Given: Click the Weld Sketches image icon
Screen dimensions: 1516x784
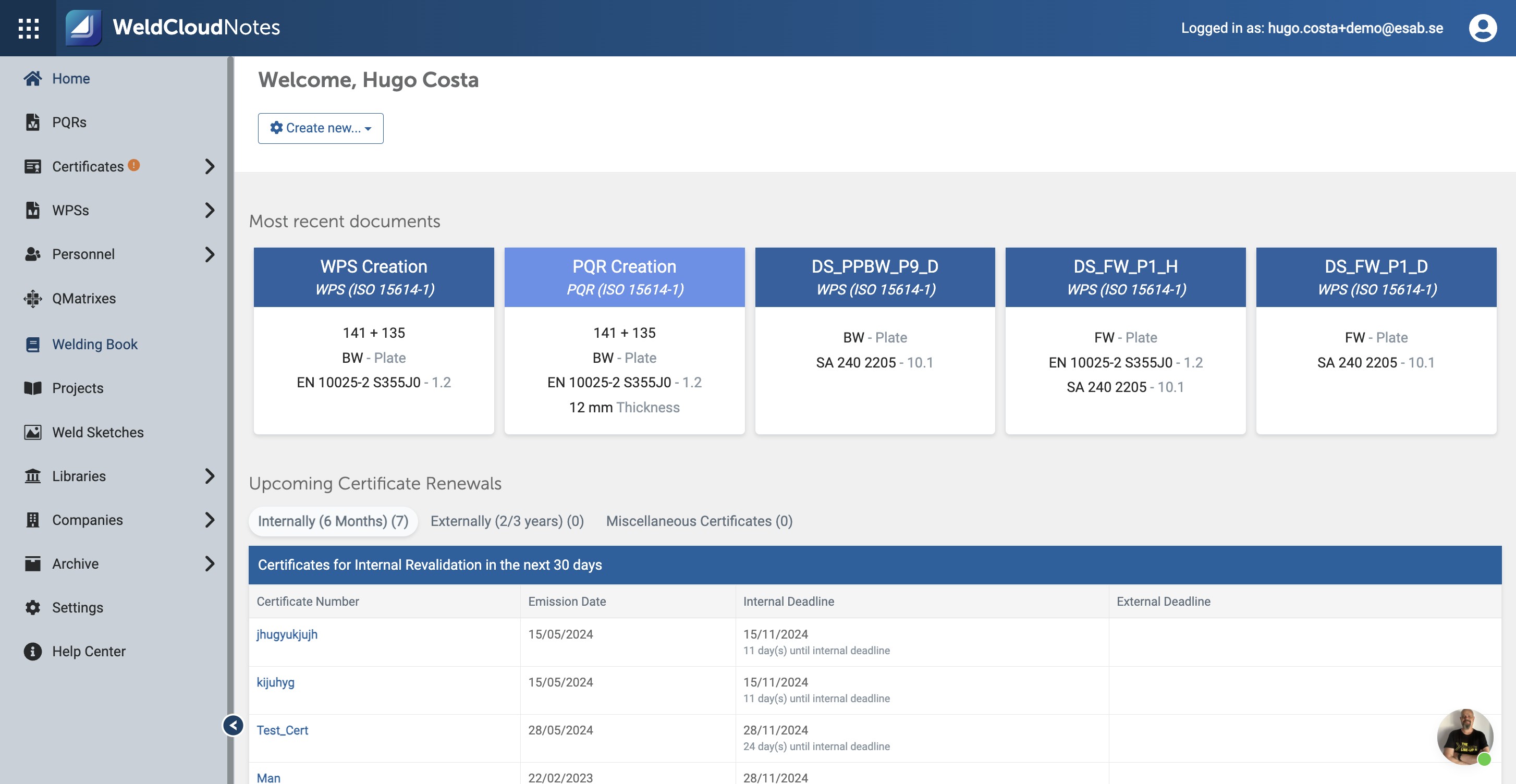Looking at the screenshot, I should (33, 432).
